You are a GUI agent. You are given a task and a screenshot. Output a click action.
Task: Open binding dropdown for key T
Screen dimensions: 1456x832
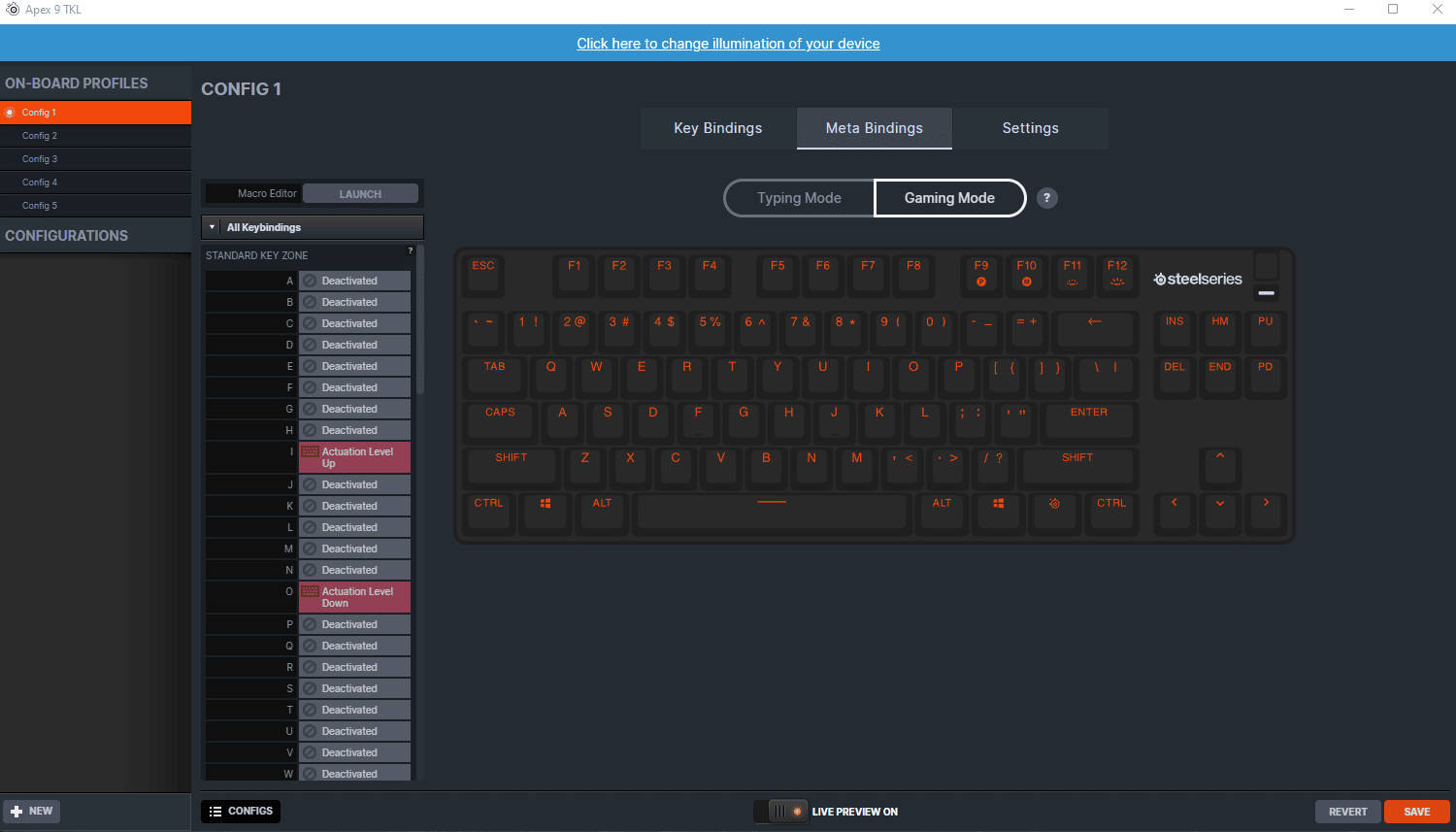point(354,710)
